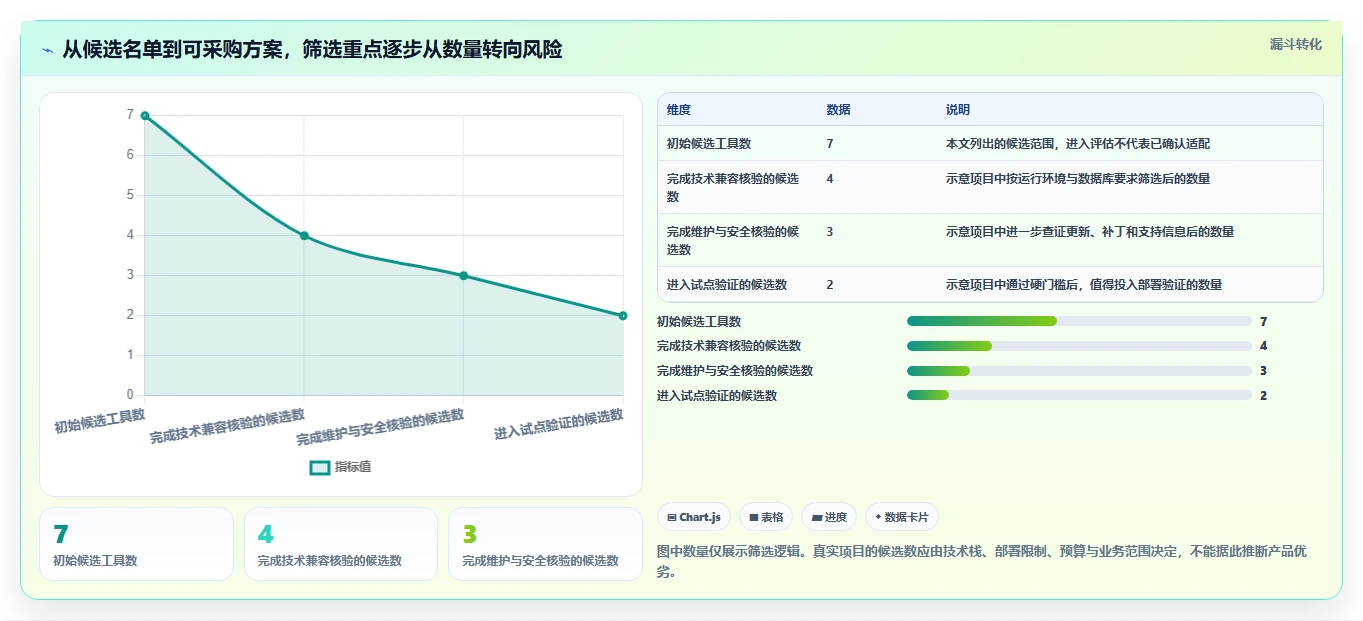Click the table description starting 示意项目中按运行环境
This screenshot has width=1363, height=621.
1078,179
